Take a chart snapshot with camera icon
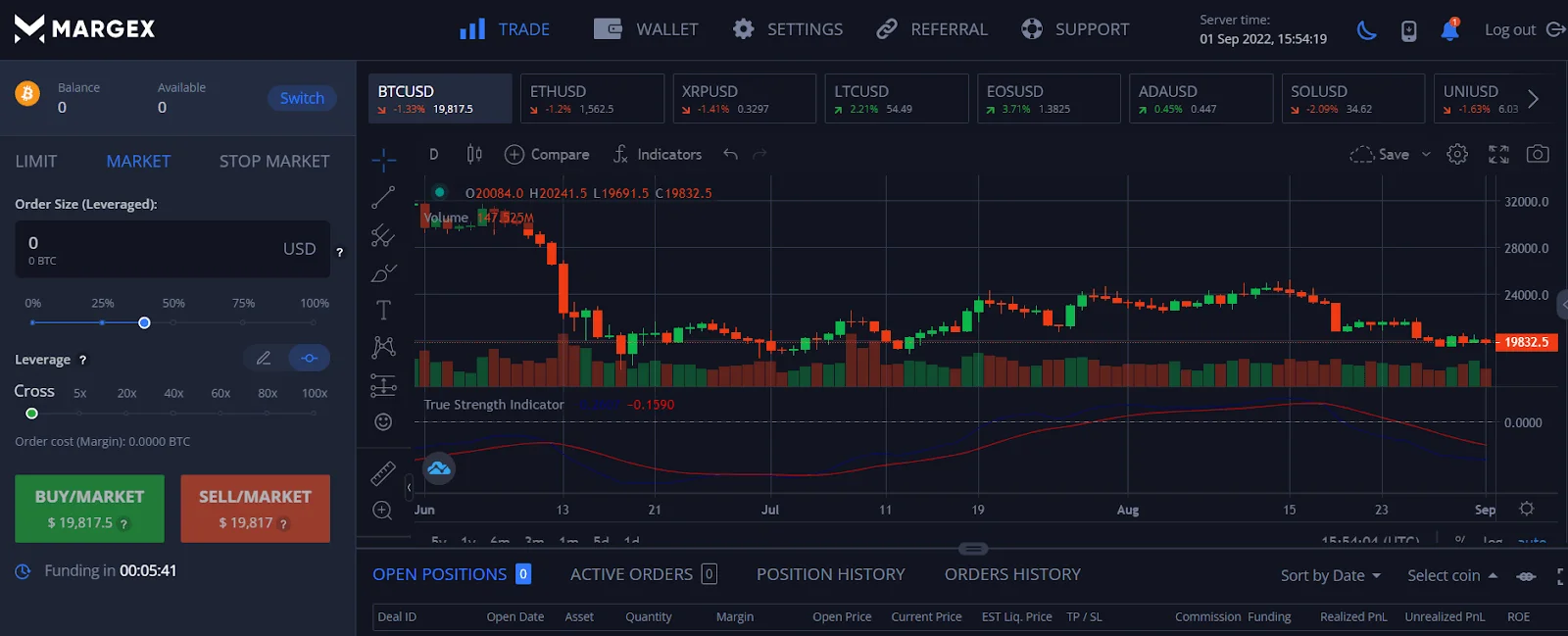The width and height of the screenshot is (1568, 636). (x=1538, y=154)
